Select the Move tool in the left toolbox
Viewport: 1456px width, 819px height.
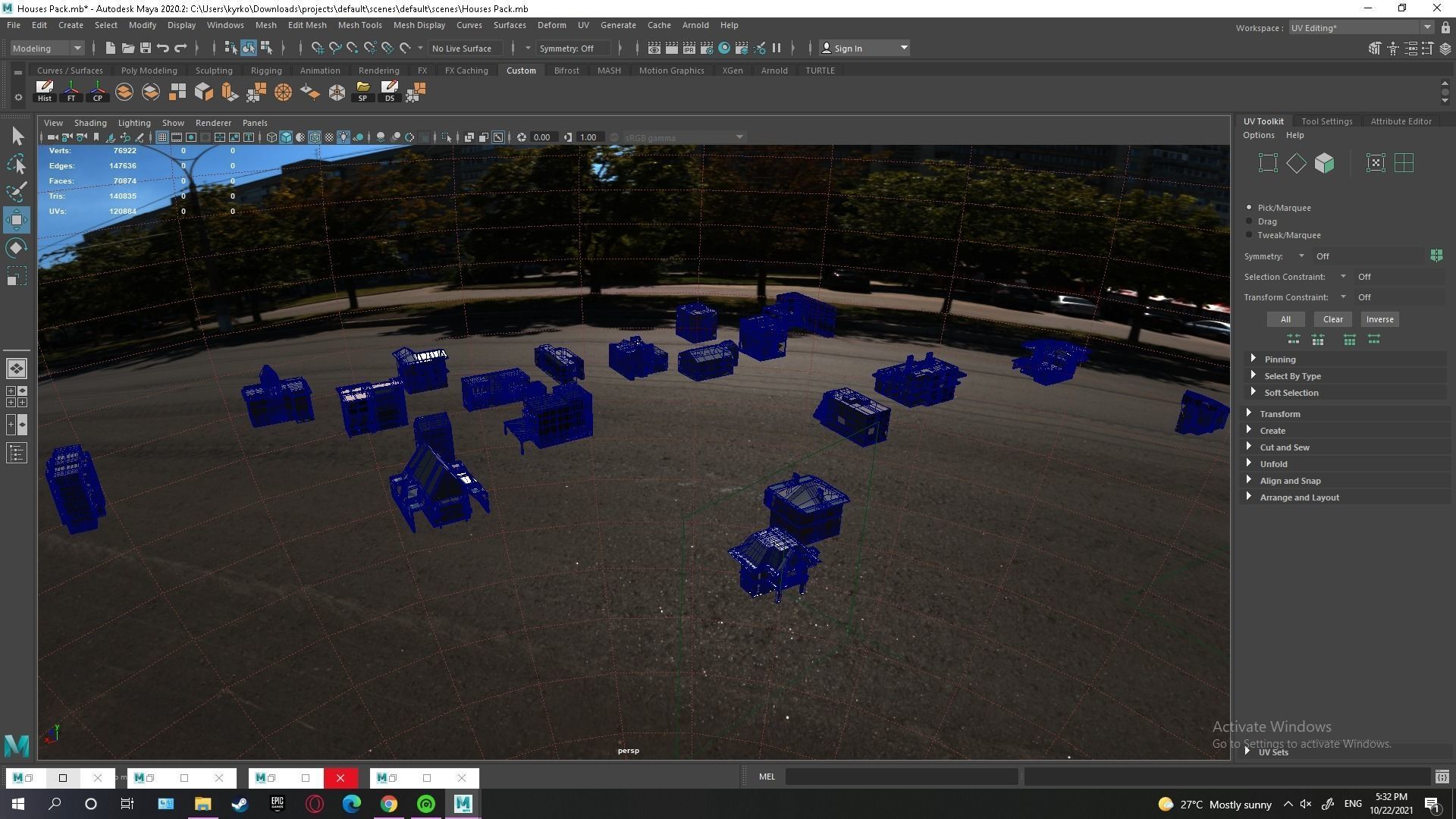point(17,220)
